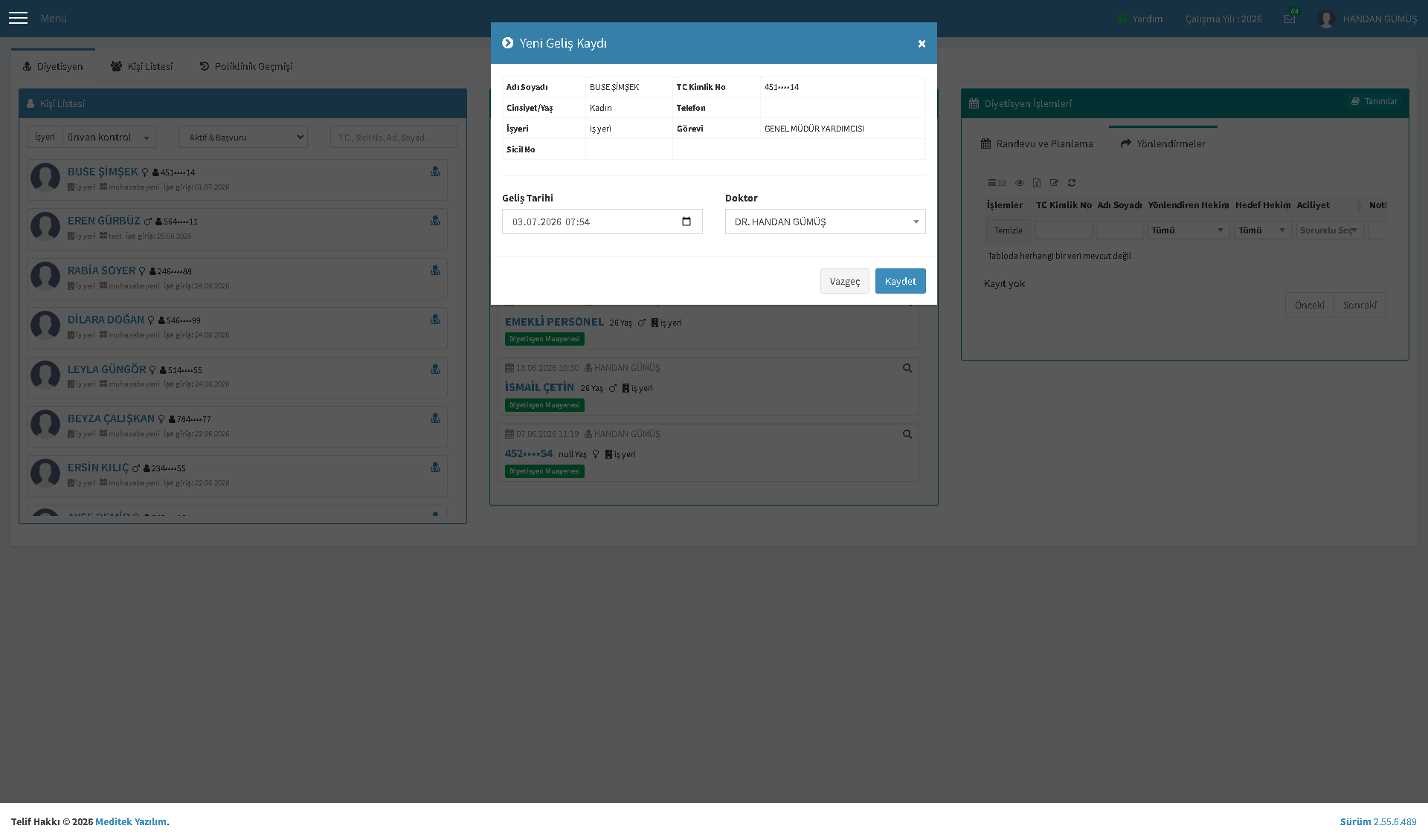Open HANDAN GÜMÜŞ user avatar menu

(1326, 19)
